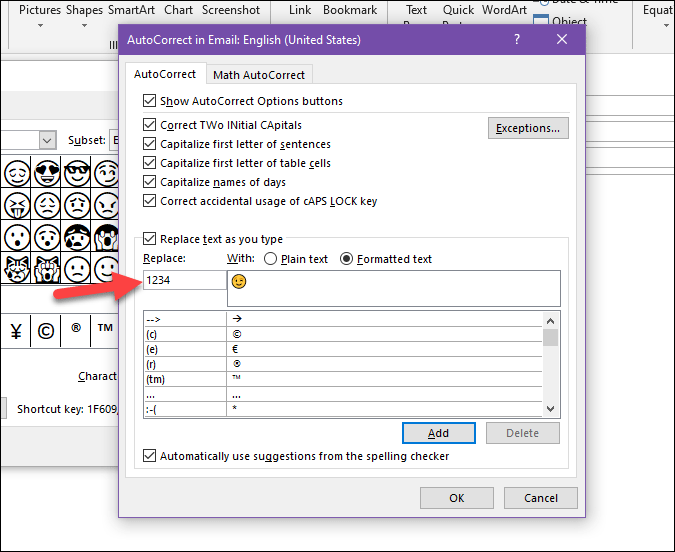The width and height of the screenshot is (675, 552).
Task: Uncheck Capitalize names of days
Action: pyautogui.click(x=150, y=182)
